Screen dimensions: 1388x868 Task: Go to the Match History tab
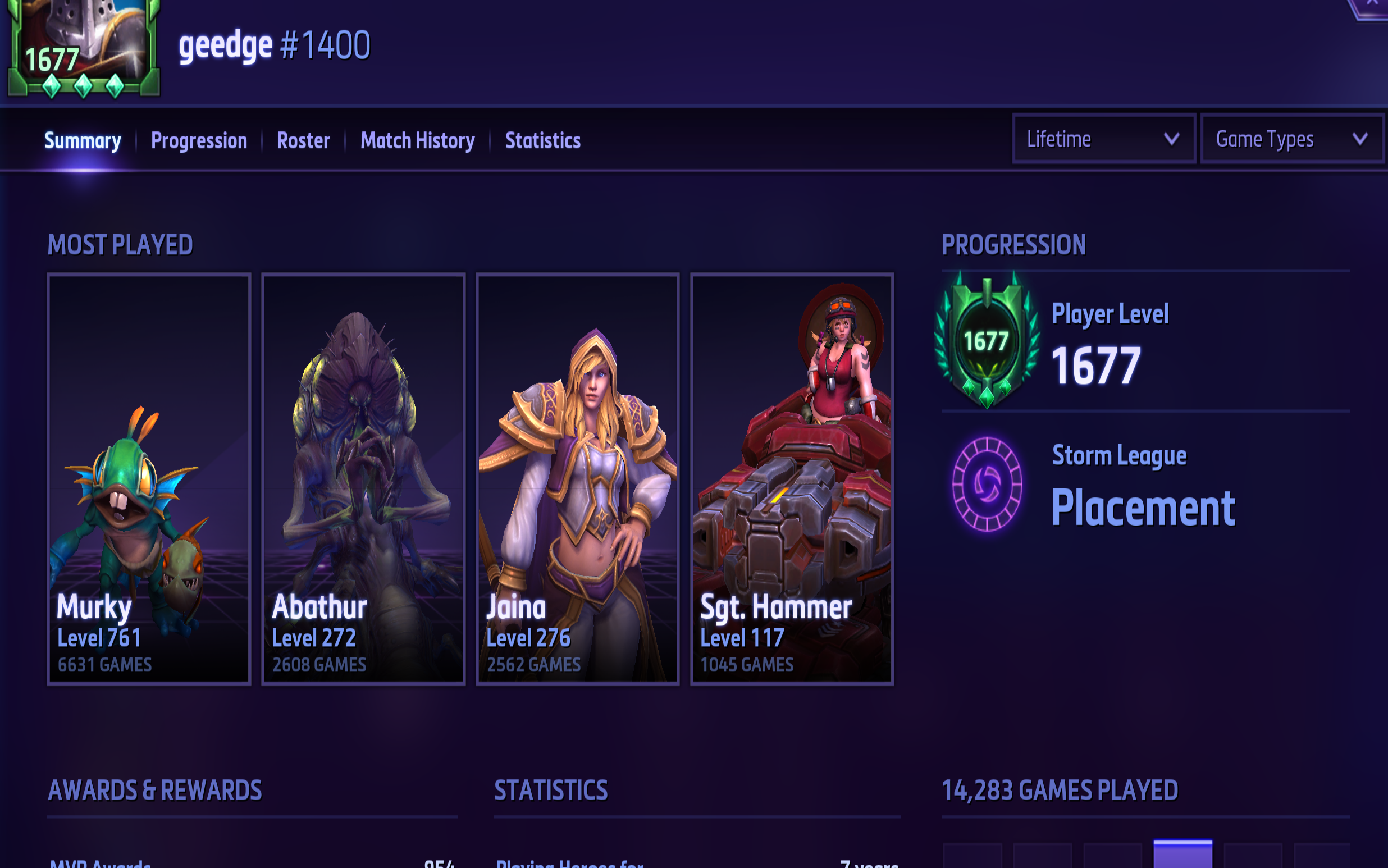pos(417,141)
